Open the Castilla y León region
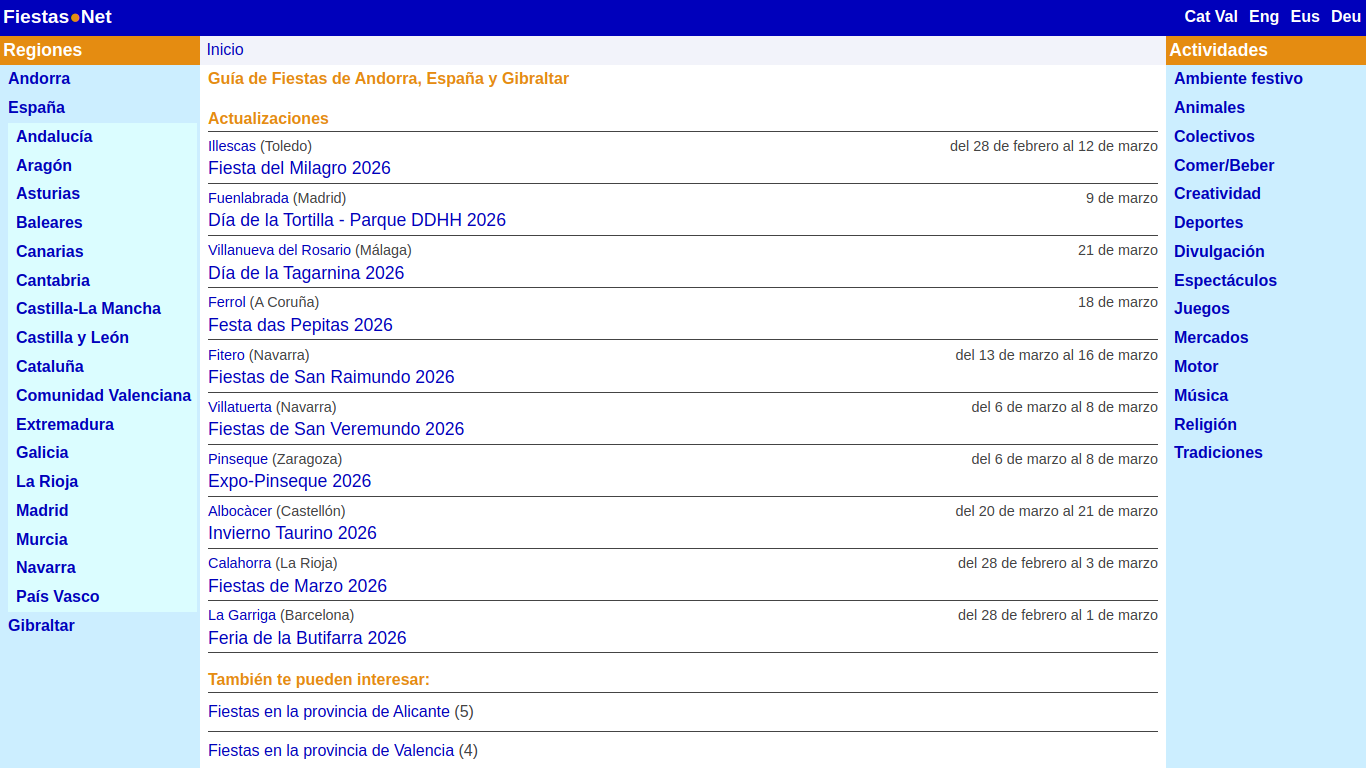Viewport: 1366px width, 768px height. pyautogui.click(x=72, y=338)
